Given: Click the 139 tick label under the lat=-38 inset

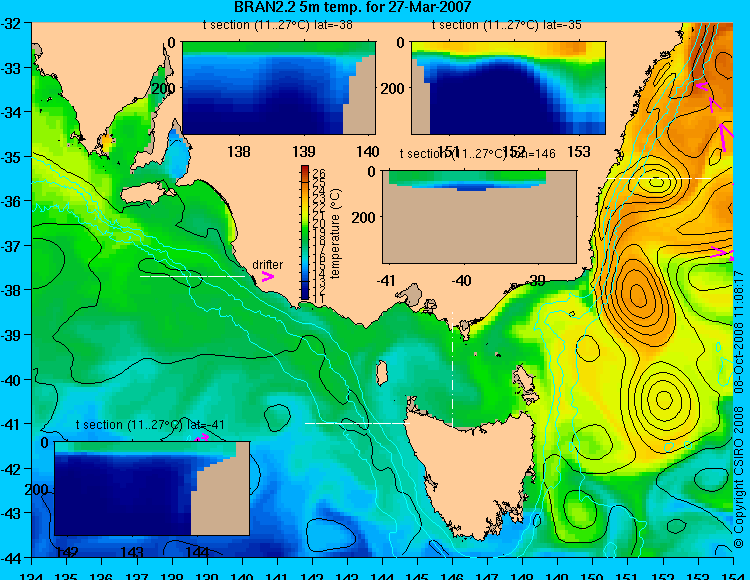Looking at the screenshot, I should (304, 152).
